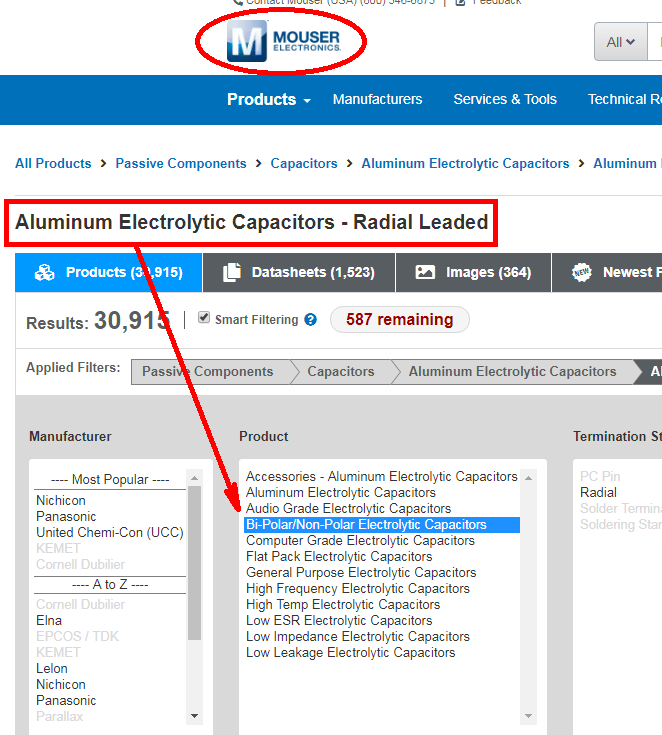Go to All Products breadcrumb
Screen dimensions: 662x735
click(x=53, y=163)
